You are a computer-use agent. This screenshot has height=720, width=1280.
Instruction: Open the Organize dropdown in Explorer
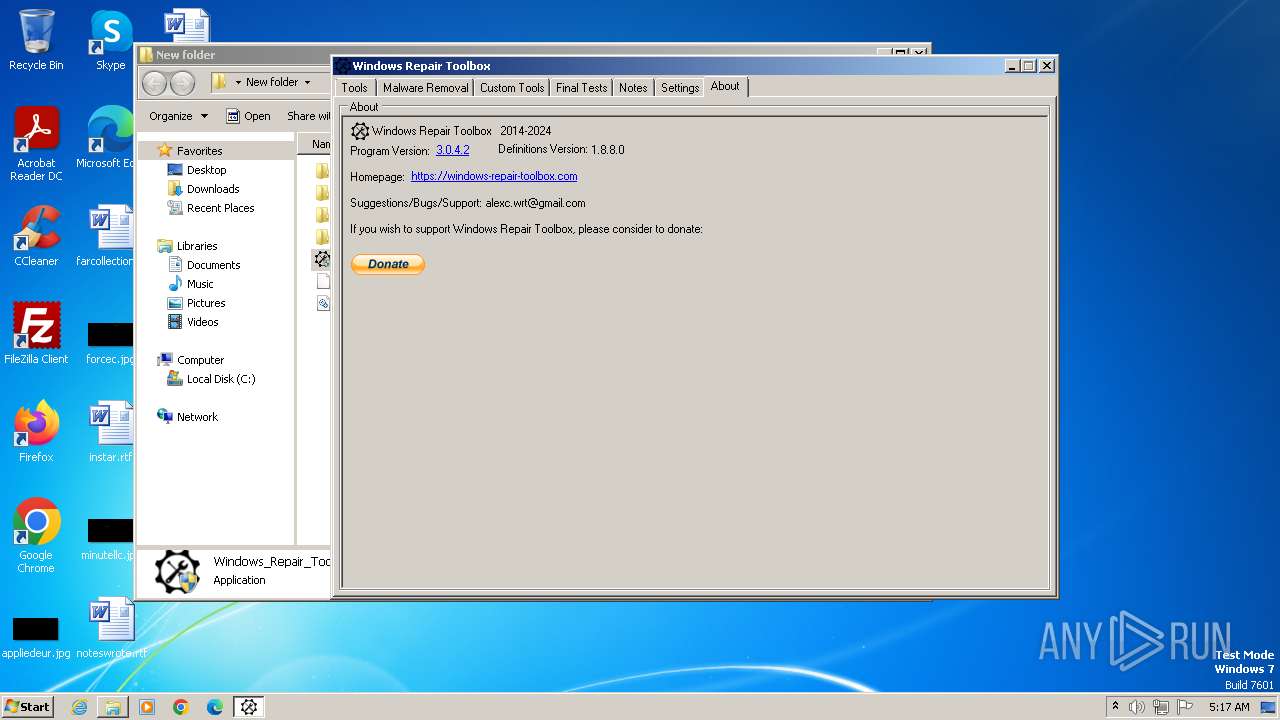point(178,116)
